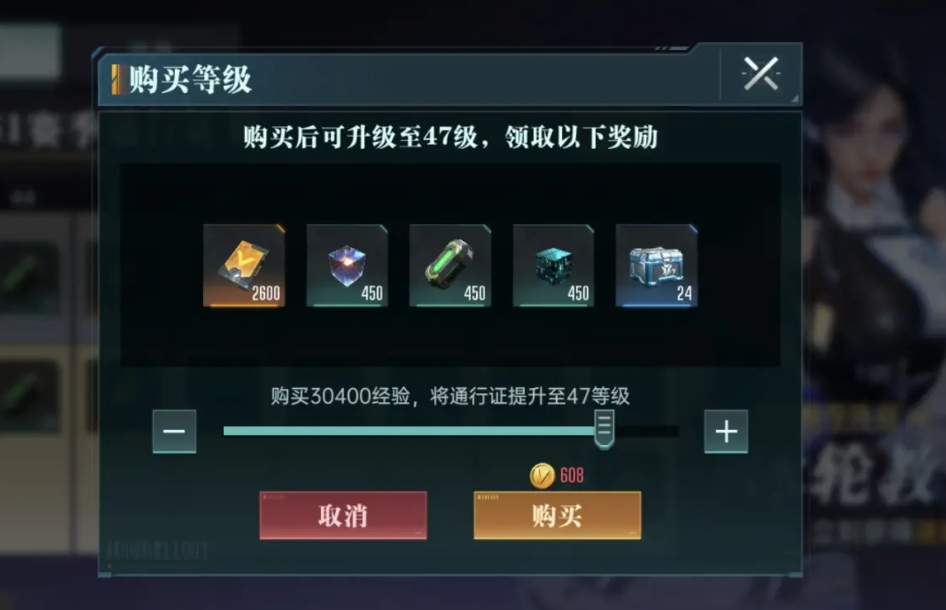Tap the 2600 count on the gold ticket
Image resolution: width=946 pixels, height=610 pixels.
pos(266,294)
